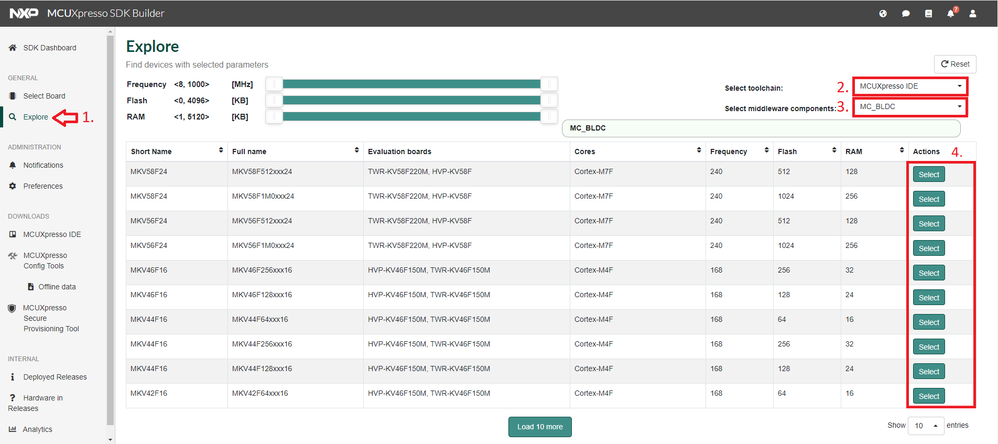998x444 pixels.
Task: Sort table by Flash column arrows
Action: click(833, 151)
